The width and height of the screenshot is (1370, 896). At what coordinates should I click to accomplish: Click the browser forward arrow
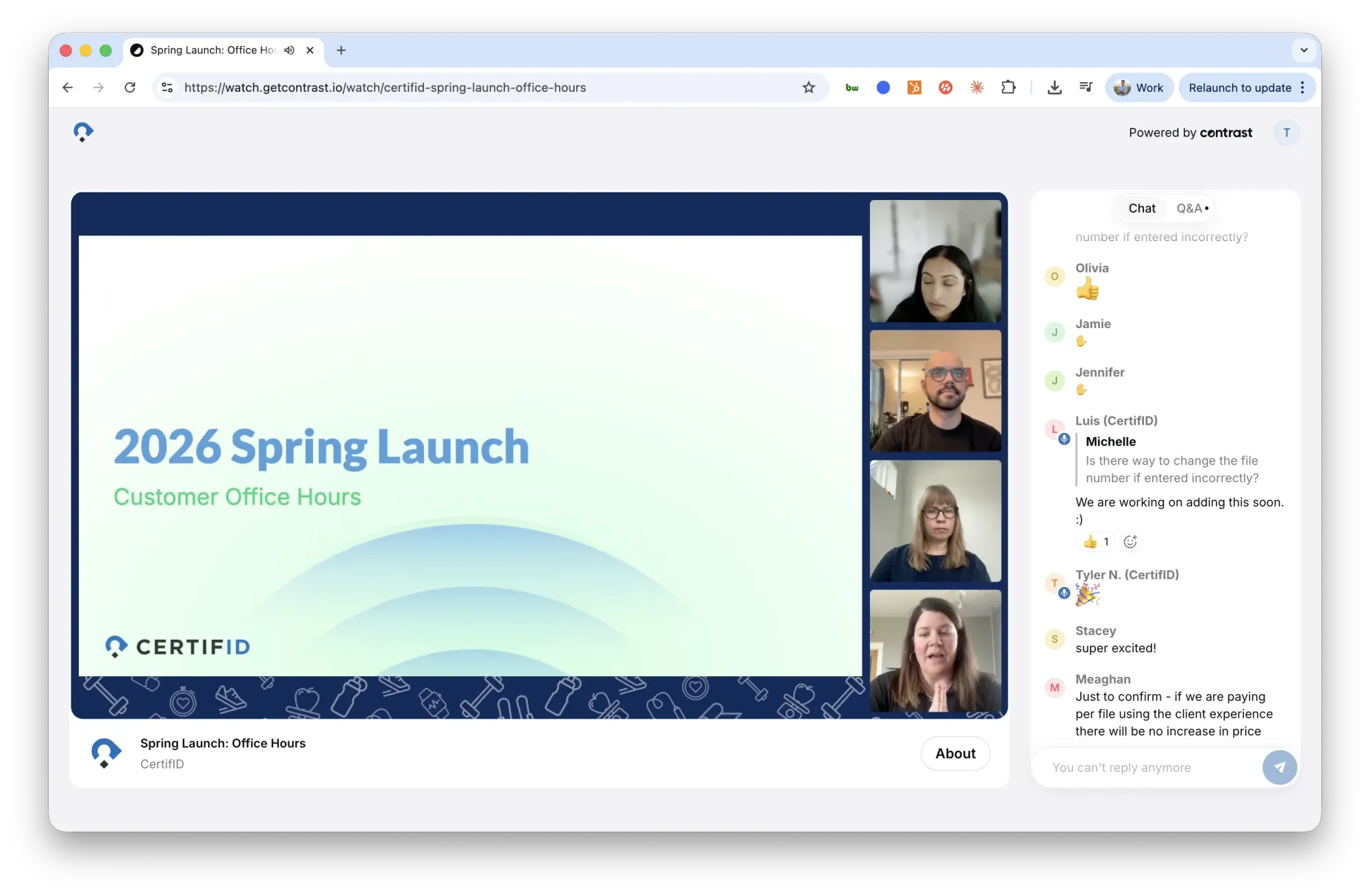pos(99,88)
